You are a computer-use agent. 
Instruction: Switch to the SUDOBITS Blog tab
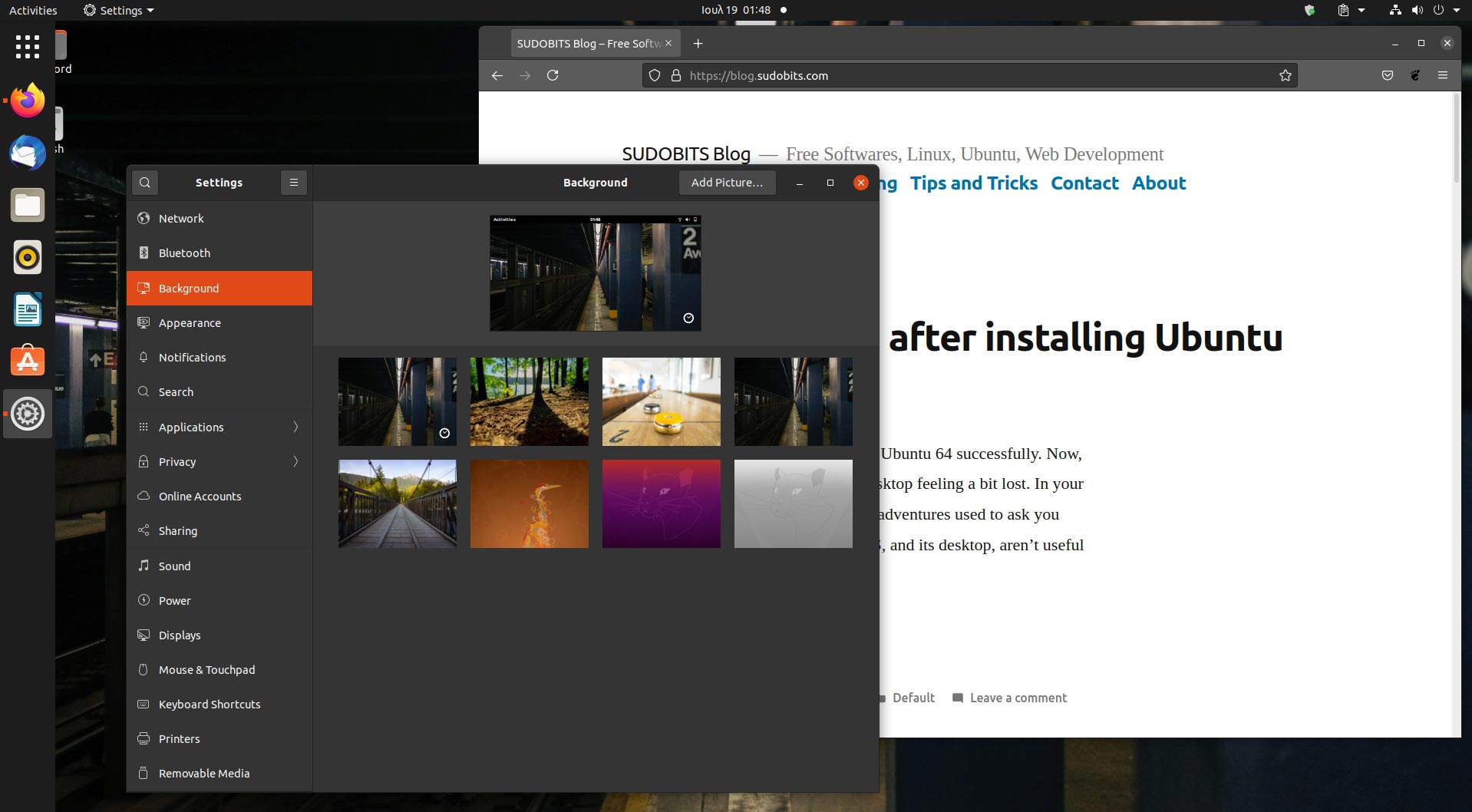589,43
